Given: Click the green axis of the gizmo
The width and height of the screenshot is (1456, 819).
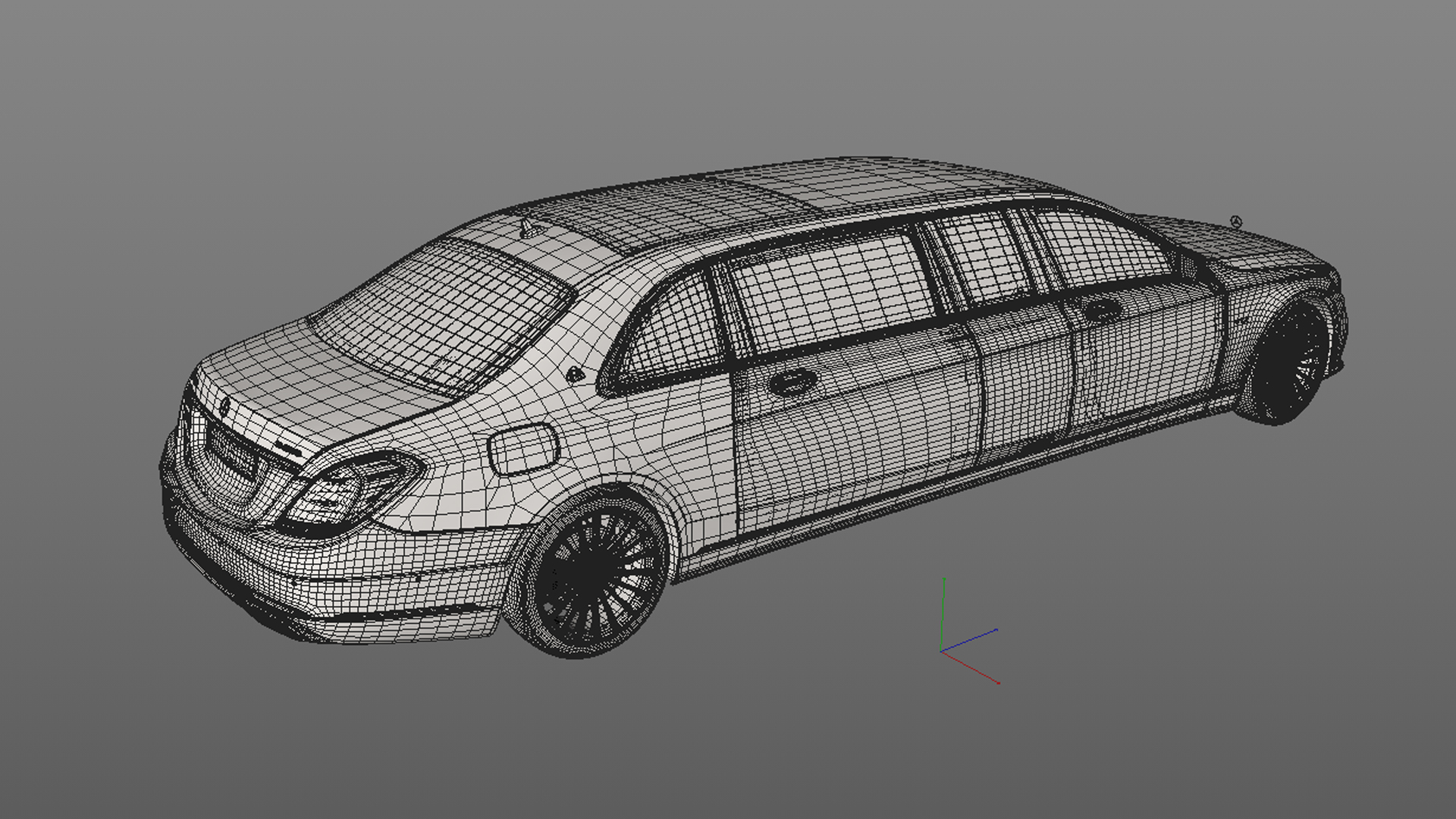Looking at the screenshot, I should pyautogui.click(x=943, y=613).
